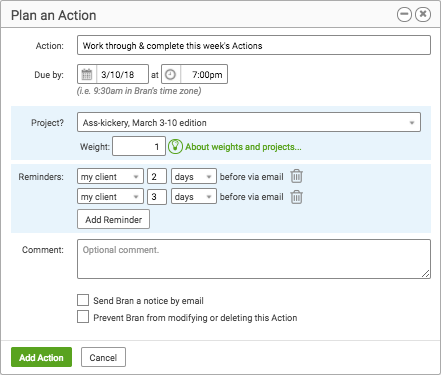The width and height of the screenshot is (441, 375).
Task: Click the Action text field
Action: 254,45
